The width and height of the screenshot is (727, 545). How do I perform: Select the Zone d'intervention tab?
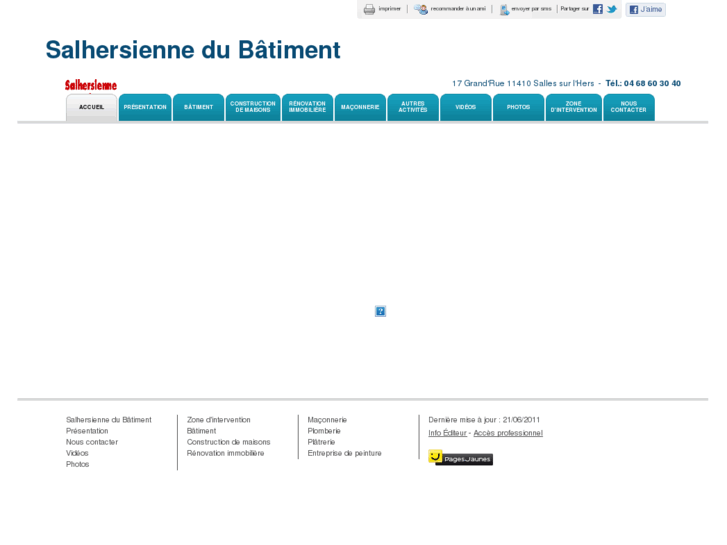(x=574, y=107)
